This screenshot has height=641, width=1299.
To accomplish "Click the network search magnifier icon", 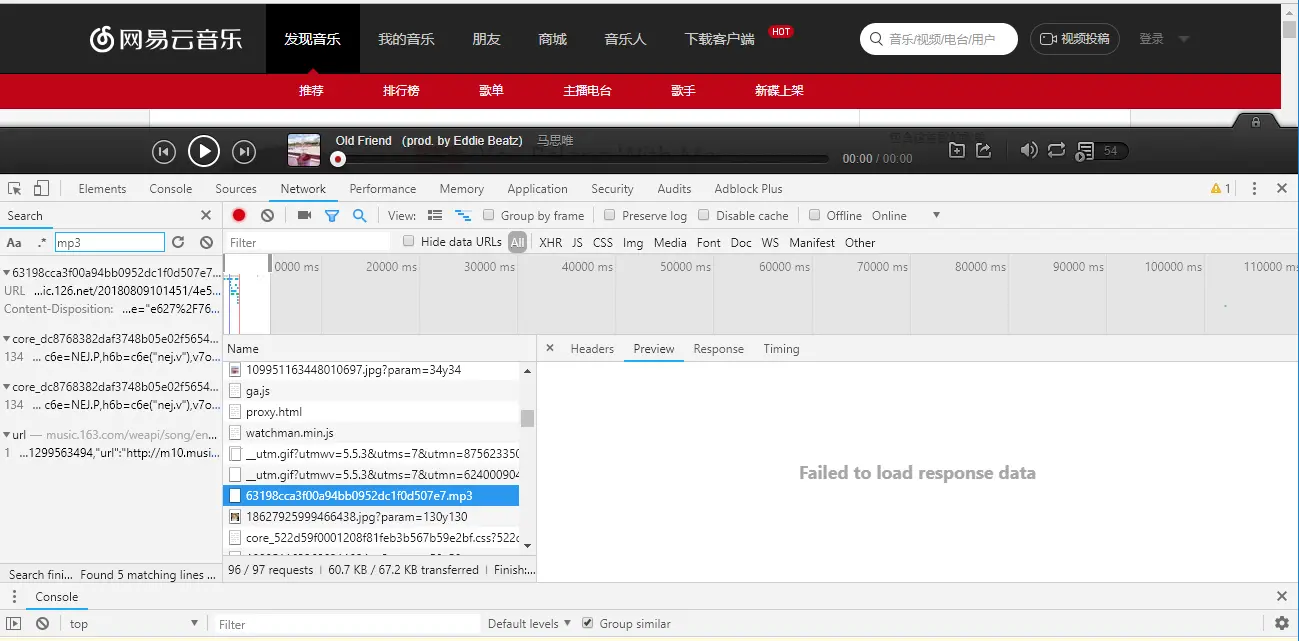I will point(359,215).
